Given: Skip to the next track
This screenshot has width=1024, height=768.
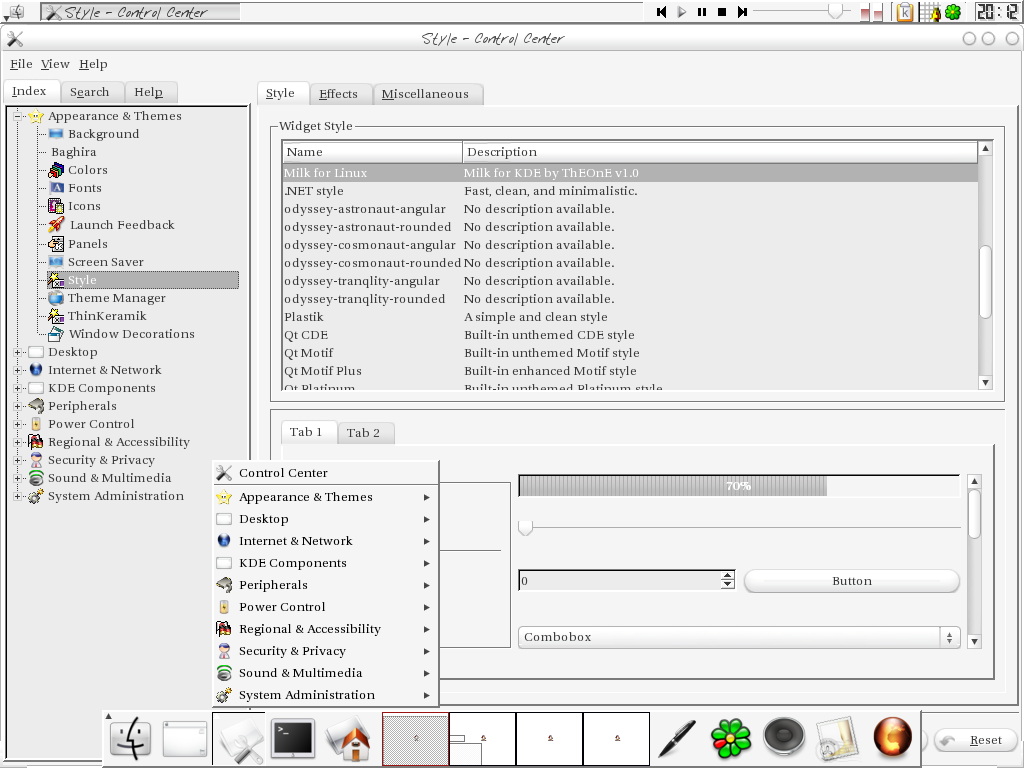Looking at the screenshot, I should pos(742,12).
